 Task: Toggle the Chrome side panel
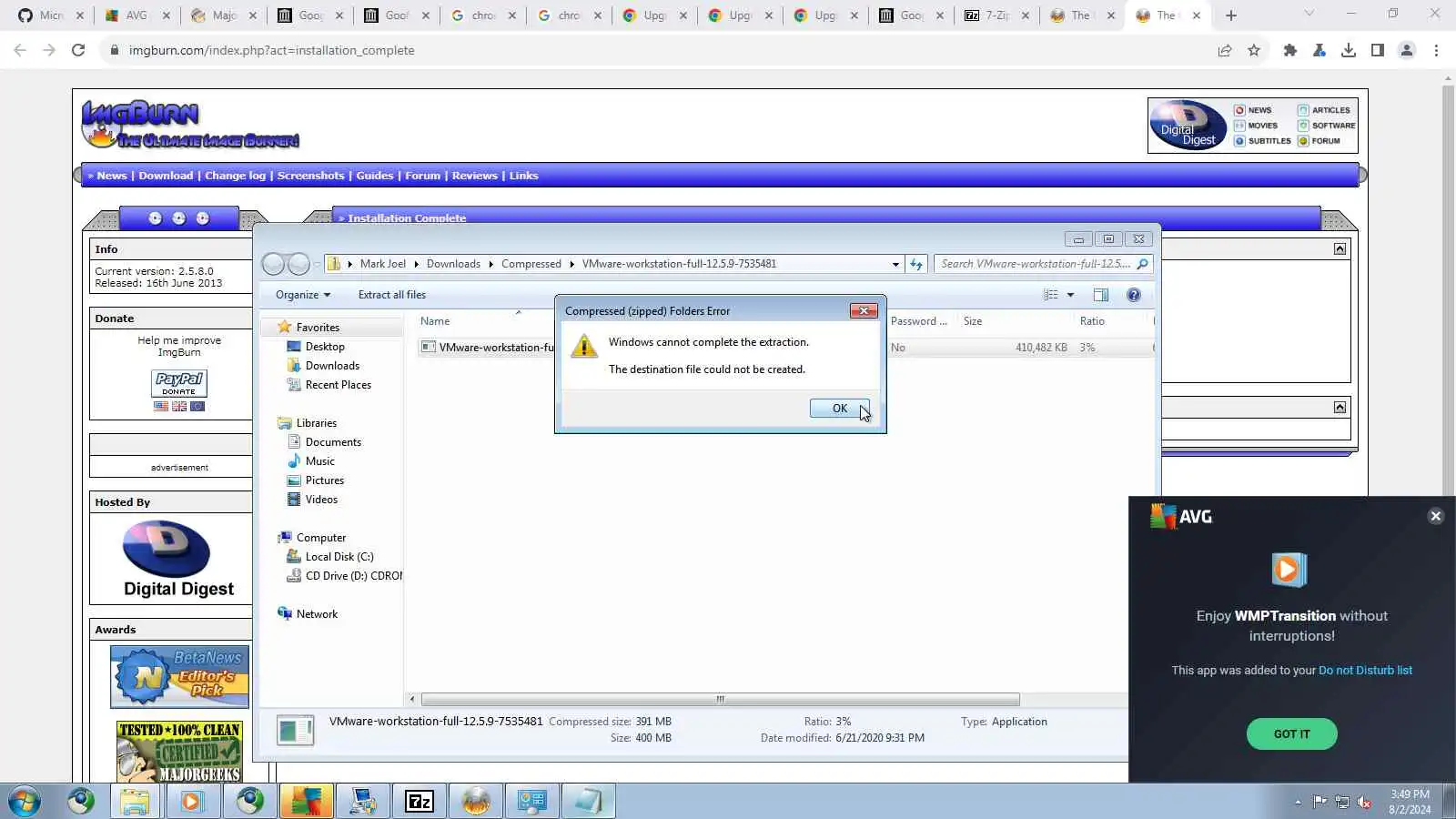click(x=1378, y=50)
